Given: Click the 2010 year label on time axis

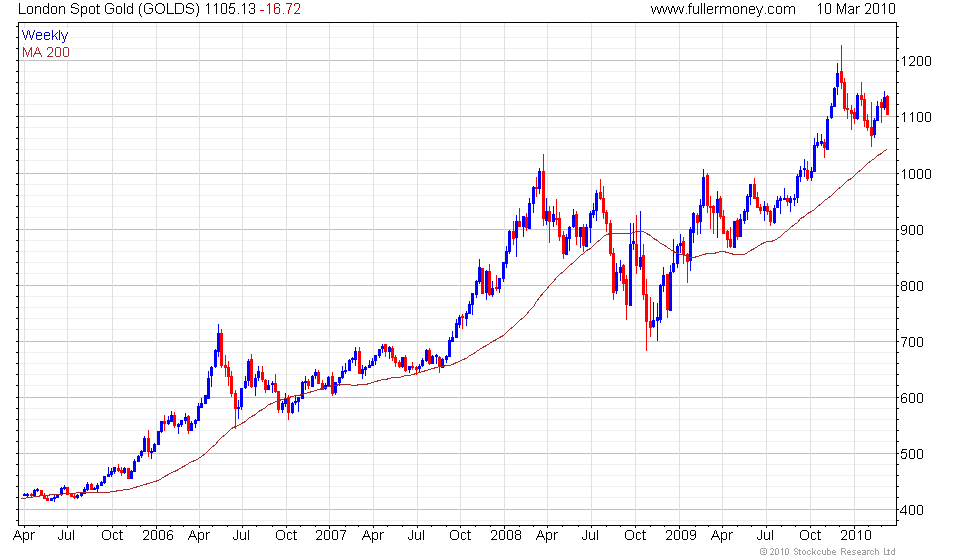Looking at the screenshot, I should [856, 536].
